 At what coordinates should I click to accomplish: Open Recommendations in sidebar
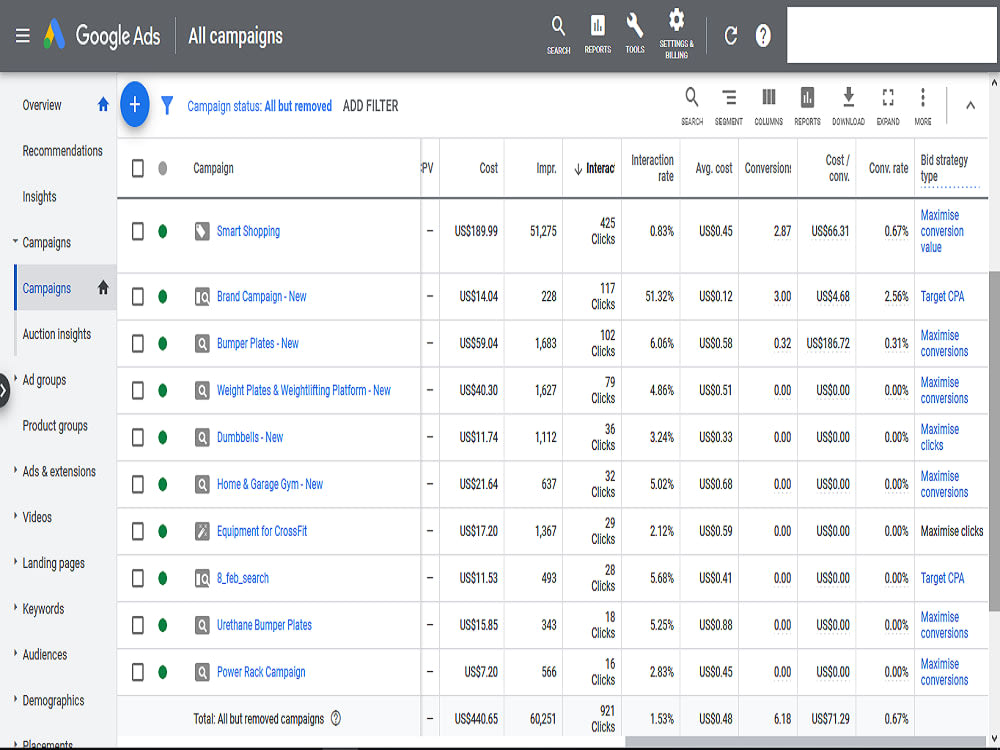(62, 151)
